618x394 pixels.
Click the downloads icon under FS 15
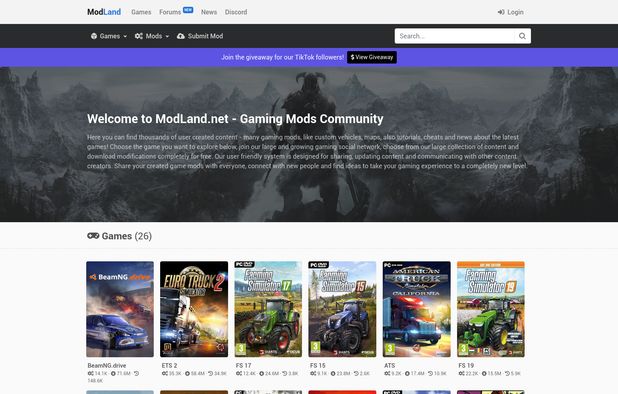[333, 374]
